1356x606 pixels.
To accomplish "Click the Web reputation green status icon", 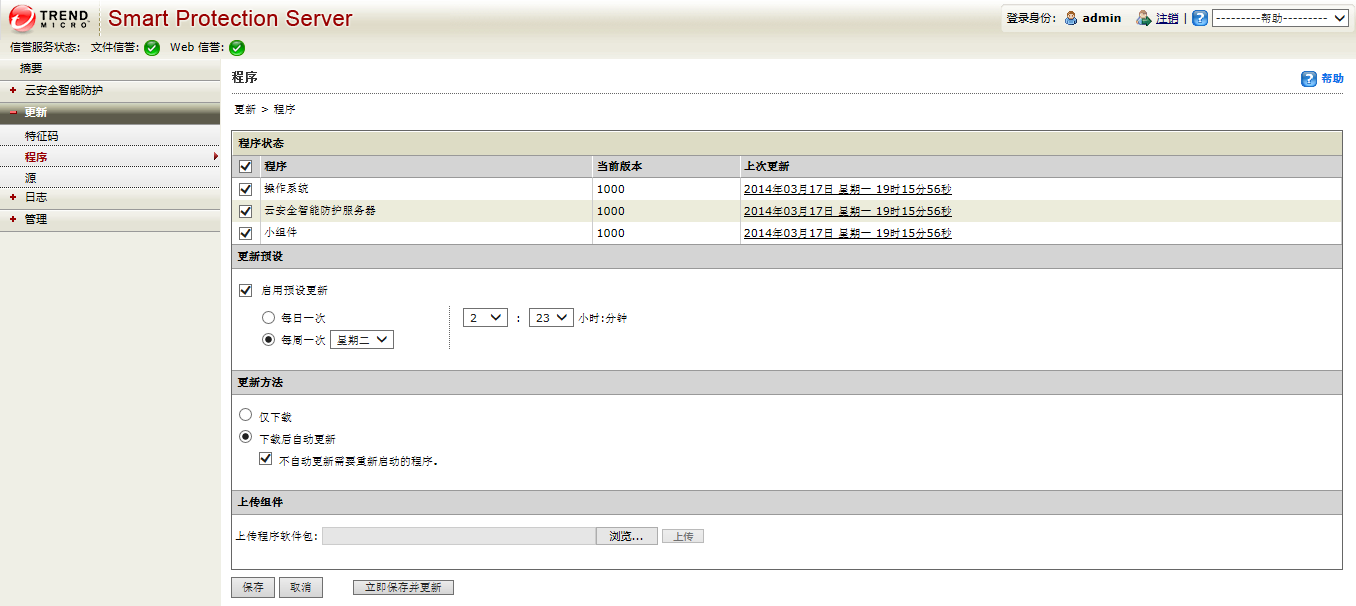I will point(237,48).
